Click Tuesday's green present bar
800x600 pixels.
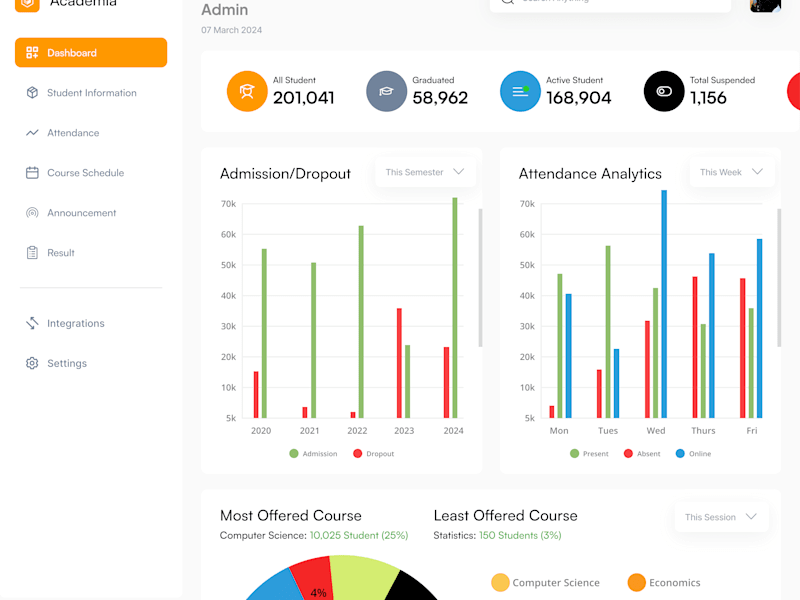point(608,332)
